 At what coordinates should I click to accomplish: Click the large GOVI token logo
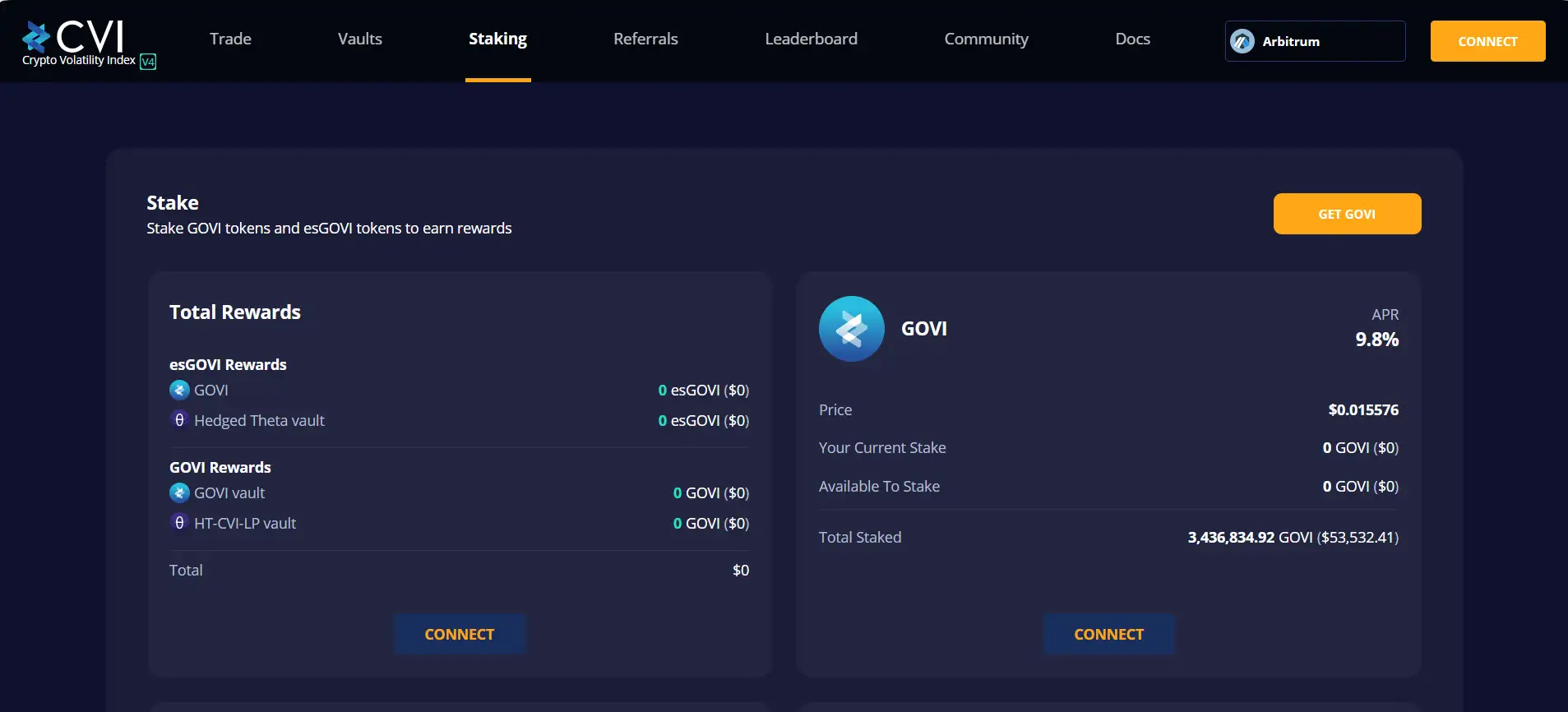851,329
